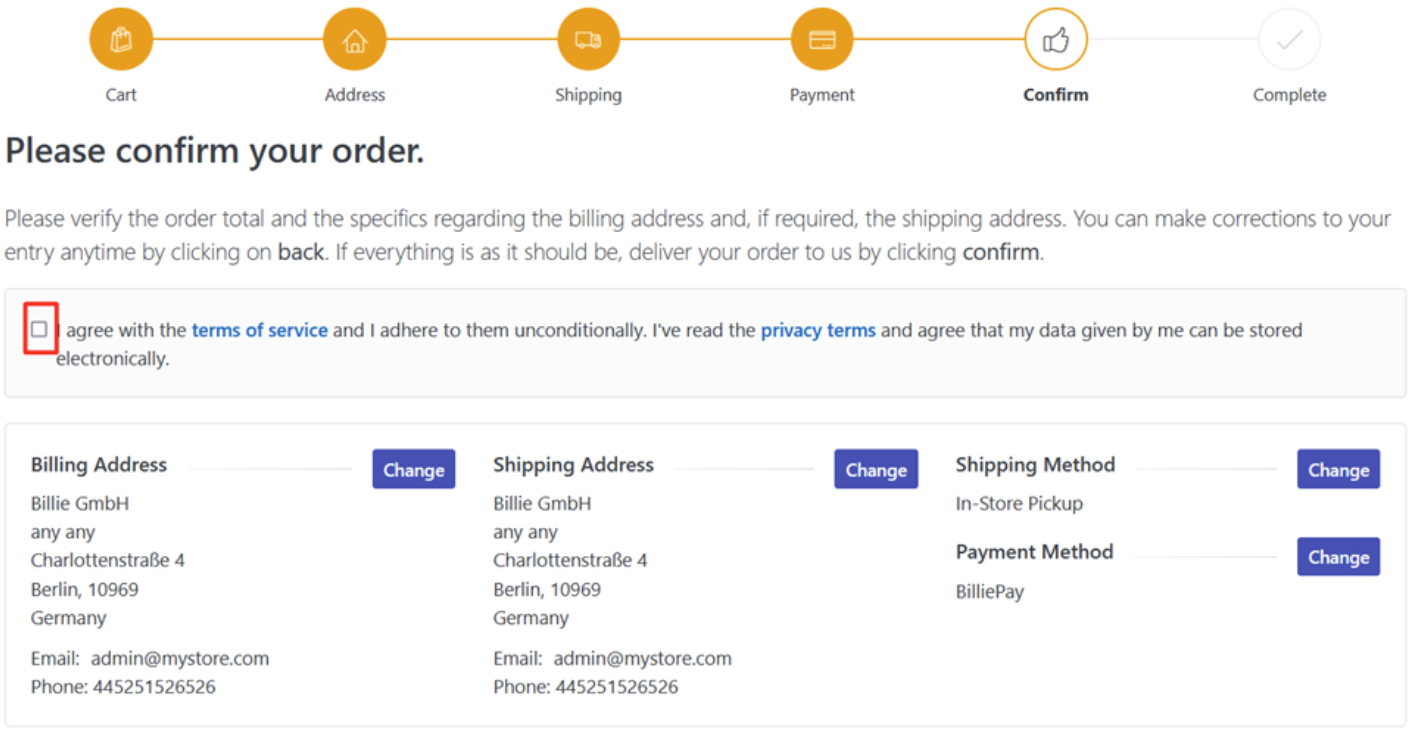
Task: Click the Billing Address email admin@mystore.com
Action: (180, 658)
